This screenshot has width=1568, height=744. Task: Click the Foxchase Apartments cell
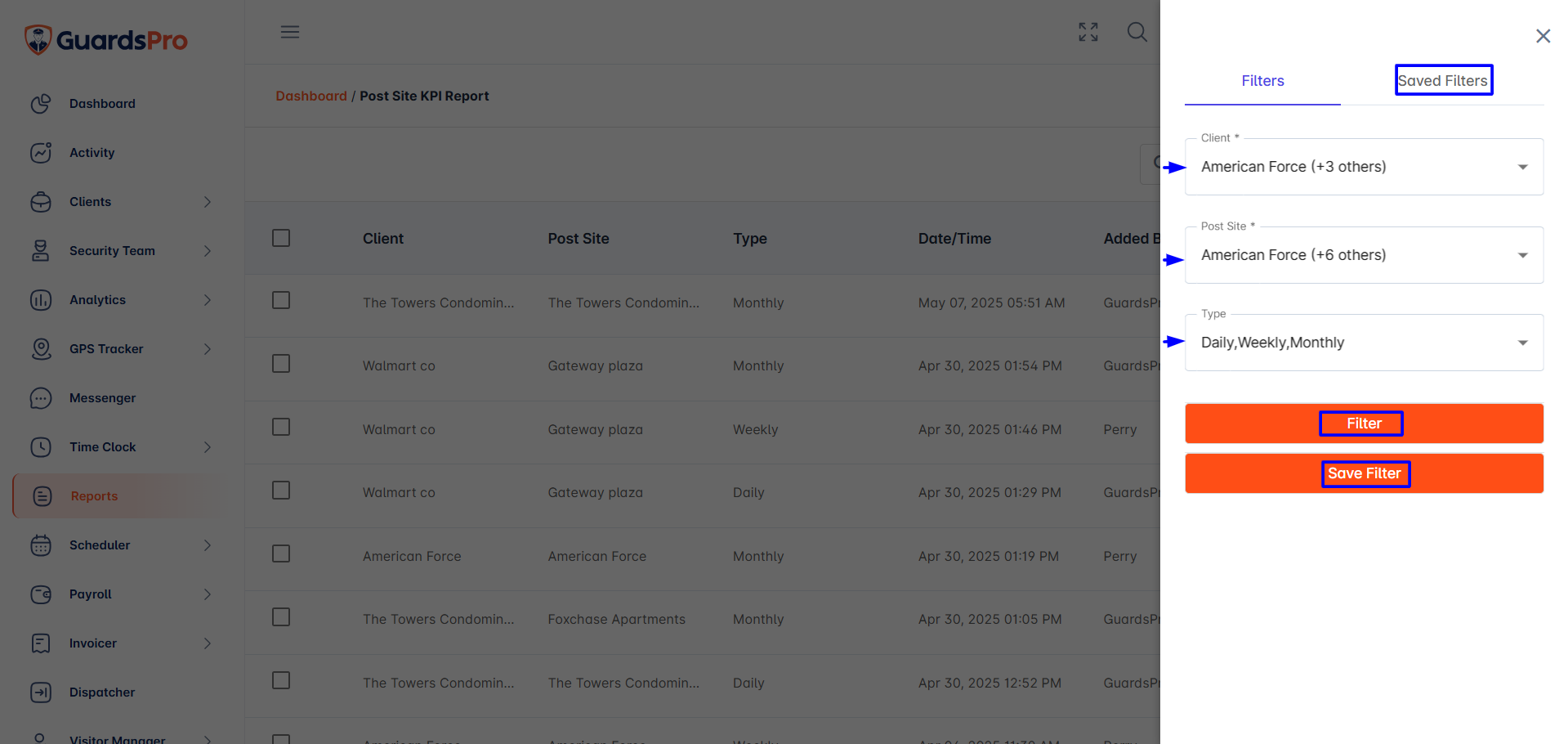pyautogui.click(x=617, y=620)
